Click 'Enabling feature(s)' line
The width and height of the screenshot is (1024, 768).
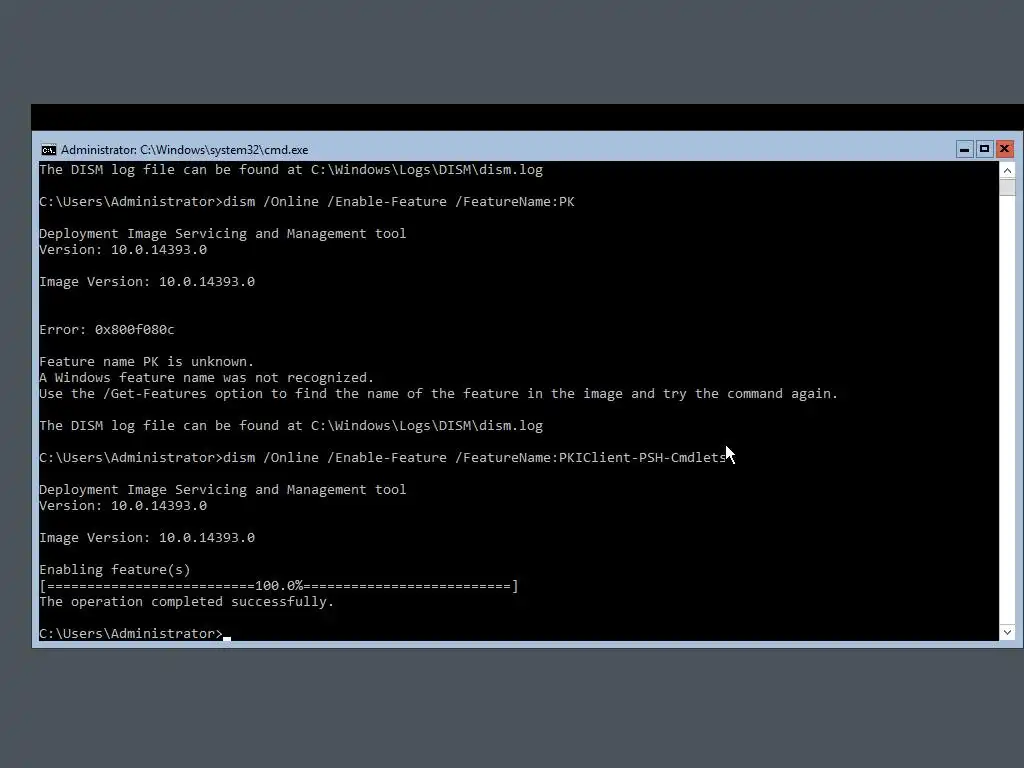tap(115, 570)
